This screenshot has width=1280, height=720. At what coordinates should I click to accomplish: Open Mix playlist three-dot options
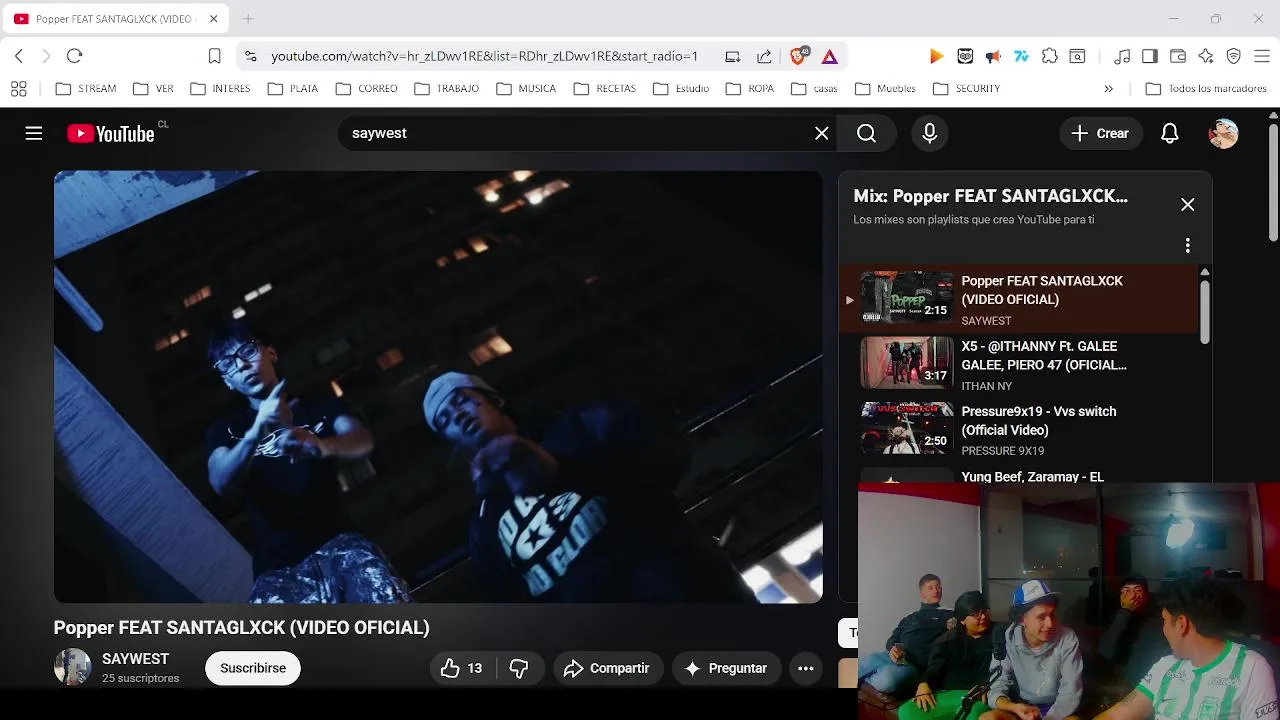click(1188, 245)
